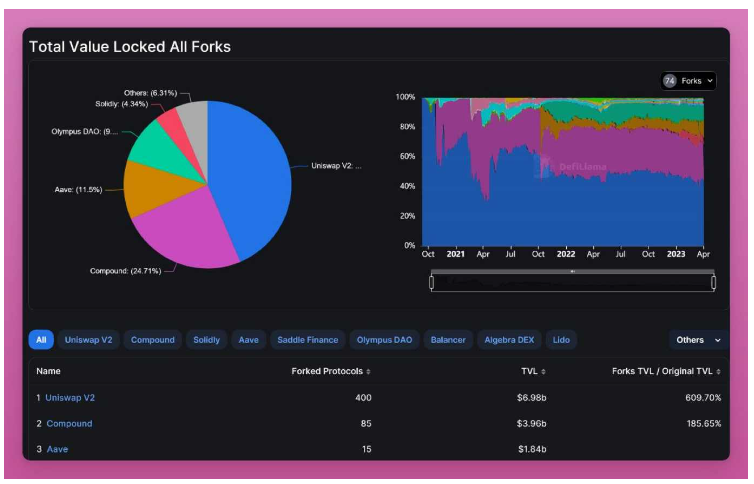Screen dimensions: 754x484
Task: Filter by Uniswap V2 tab
Action: pos(88,340)
